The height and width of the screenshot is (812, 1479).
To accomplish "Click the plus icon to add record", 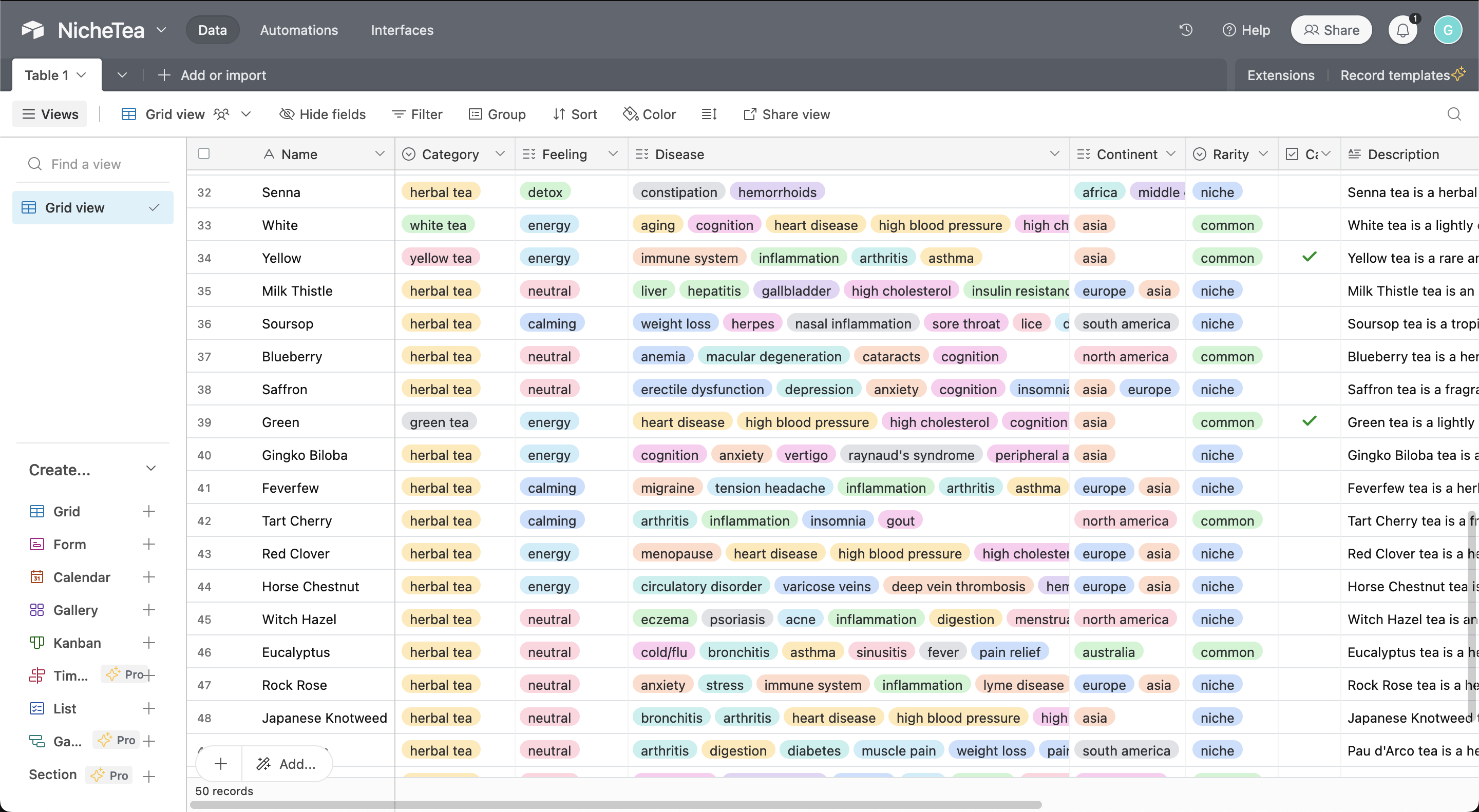I will tap(220, 764).
